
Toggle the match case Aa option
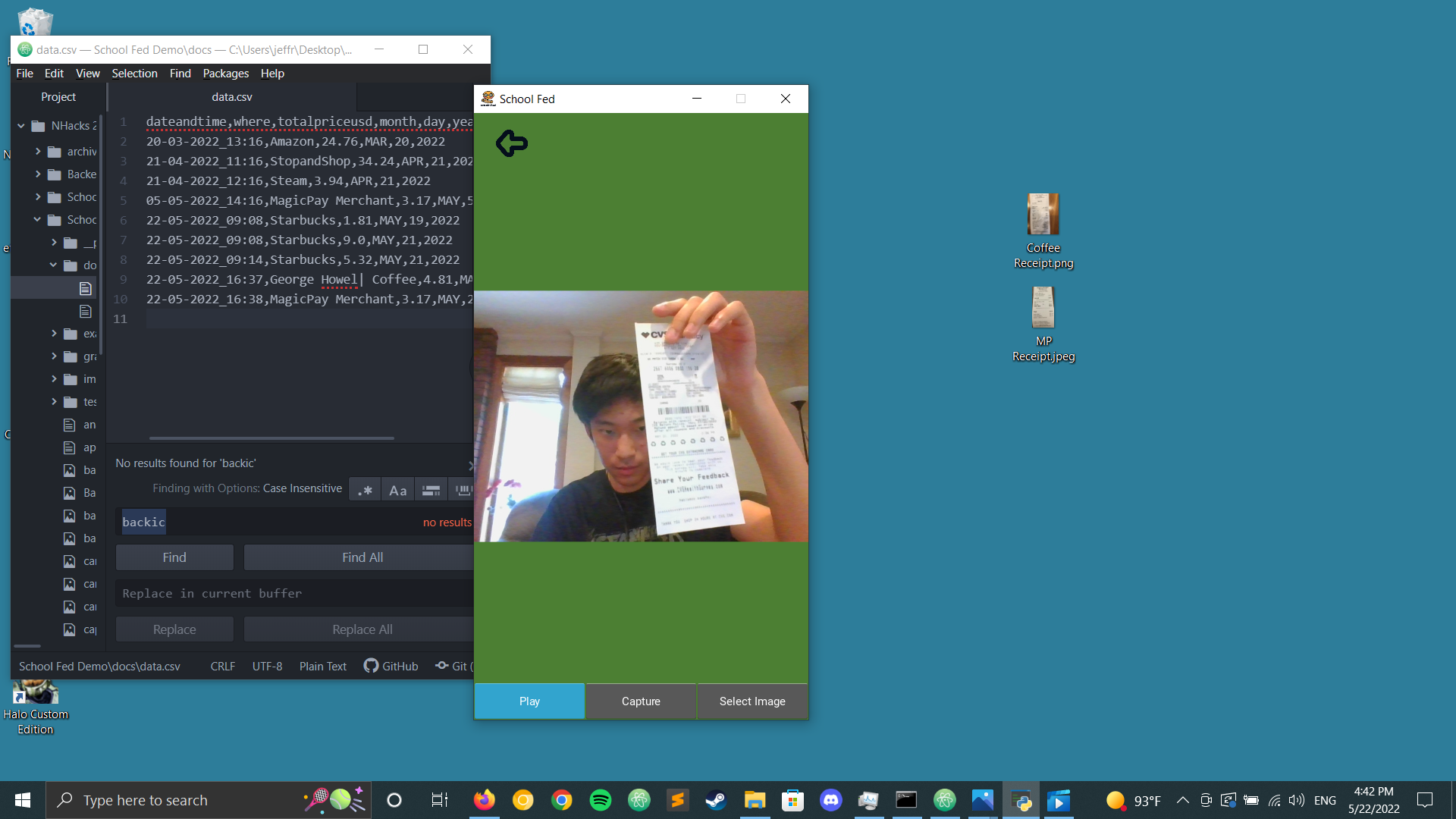[x=397, y=491]
